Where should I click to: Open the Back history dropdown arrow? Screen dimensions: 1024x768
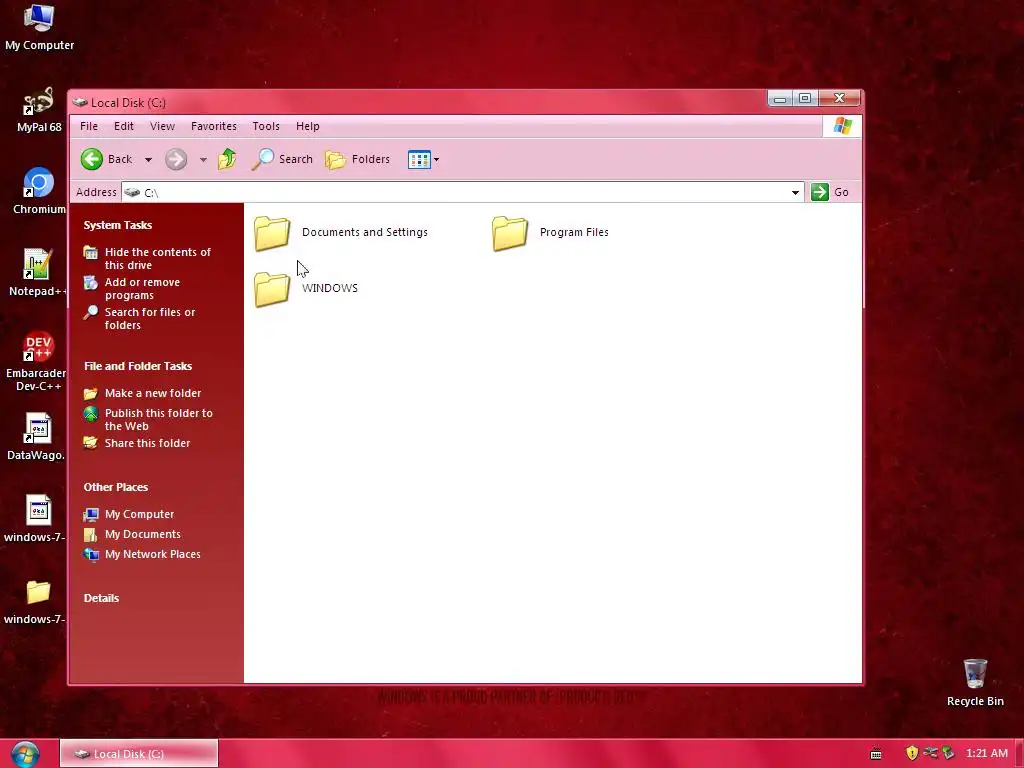(x=148, y=159)
